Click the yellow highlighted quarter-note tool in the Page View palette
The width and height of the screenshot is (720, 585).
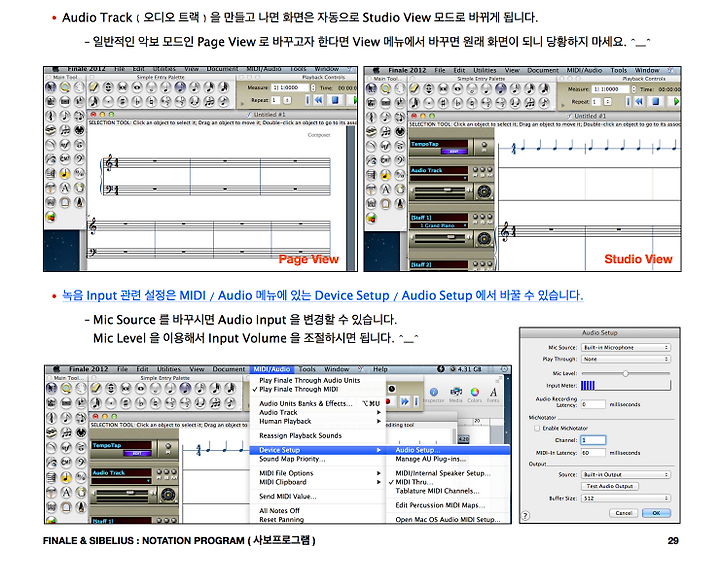65,174
